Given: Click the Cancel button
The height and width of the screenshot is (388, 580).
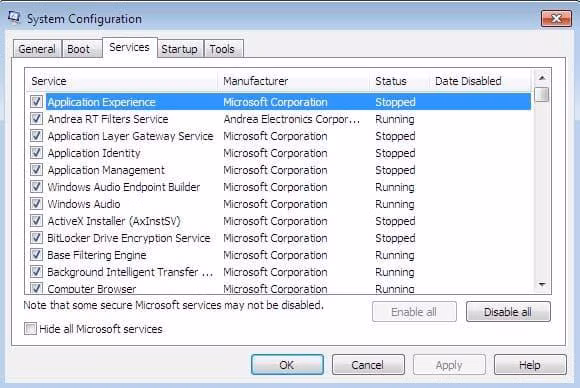Looking at the screenshot, I should 368,365.
